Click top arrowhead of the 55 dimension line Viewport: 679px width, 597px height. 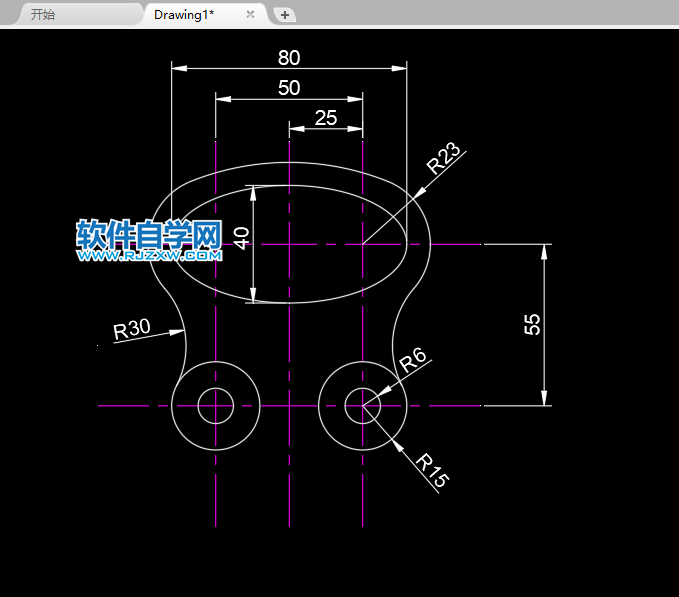[545, 252]
